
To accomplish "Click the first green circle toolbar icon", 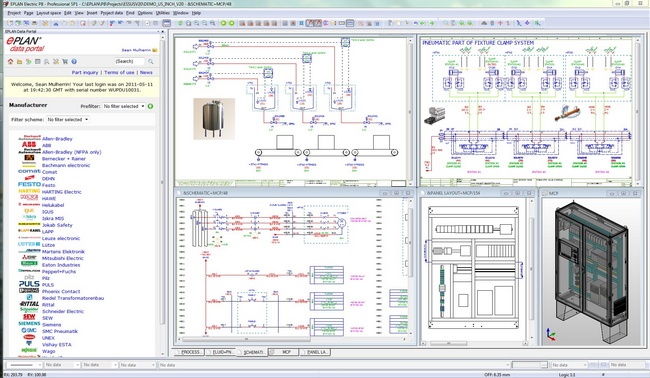I will click(x=223, y=23).
